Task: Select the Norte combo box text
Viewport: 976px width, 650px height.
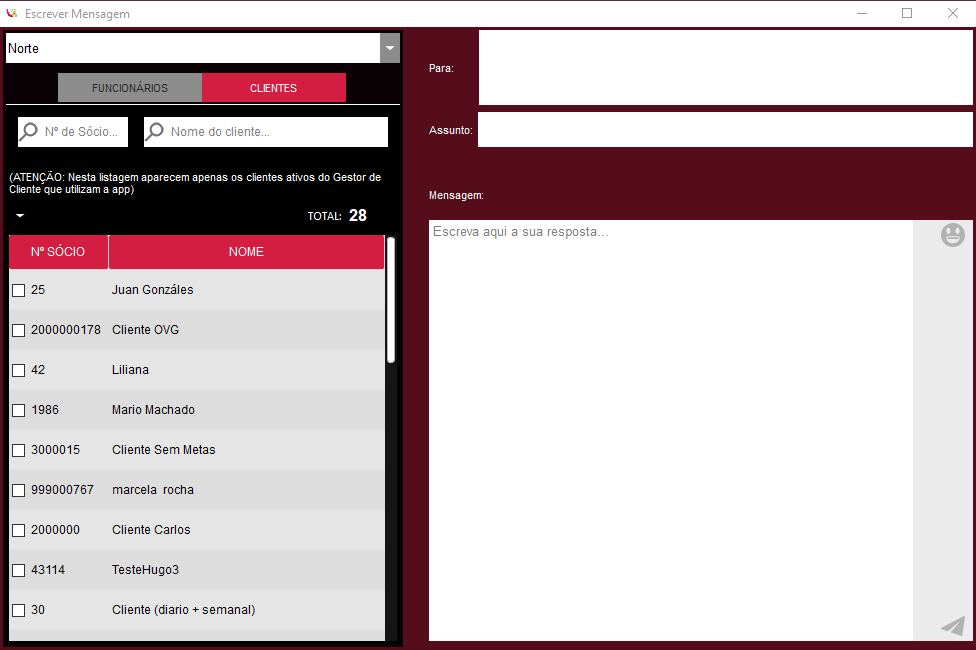Action: (23, 49)
